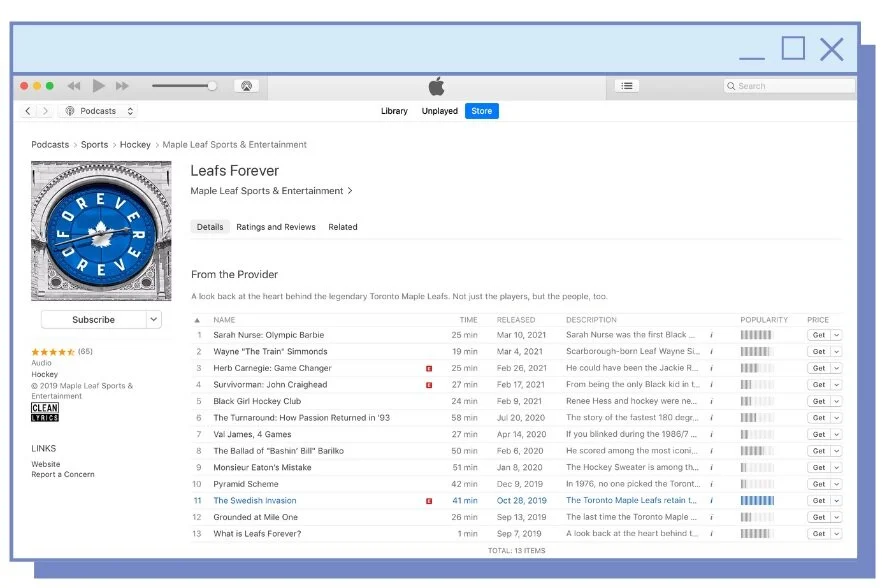882x588 pixels.
Task: Expand Get dropdown for Grounded at Mile One
Action: click(x=836, y=517)
